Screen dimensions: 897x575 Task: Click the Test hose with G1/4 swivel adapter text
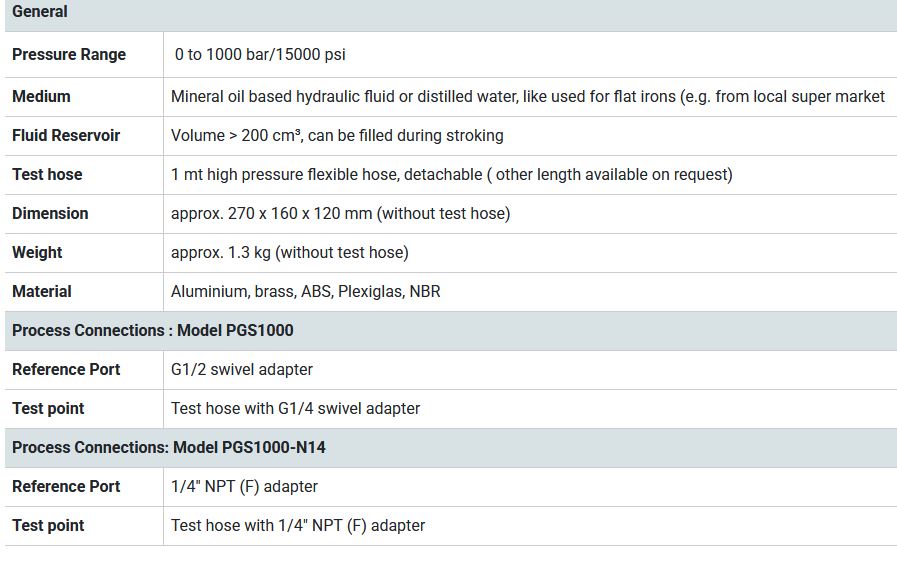[295, 409]
